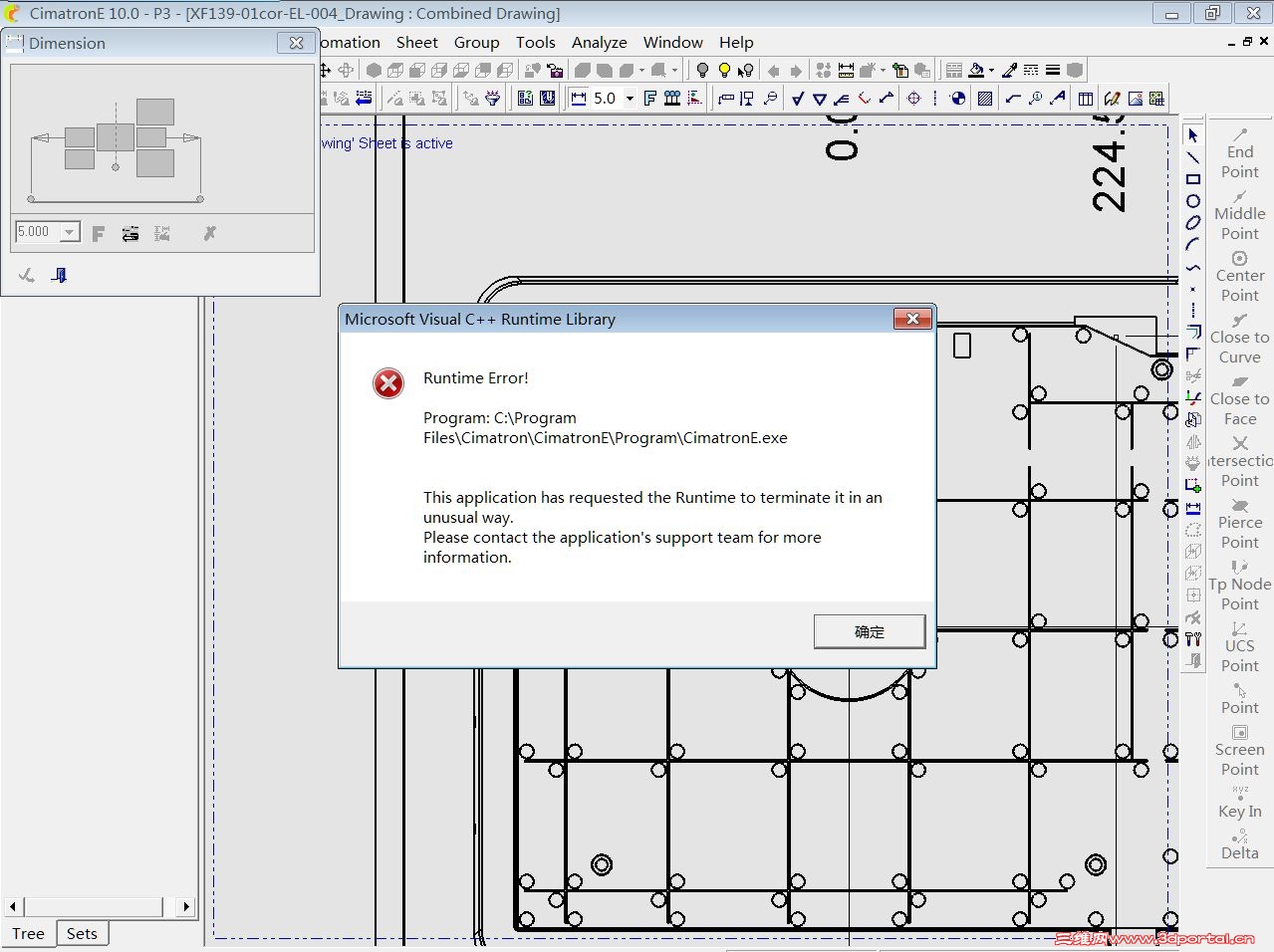Toggle Middle Point snap

[1240, 214]
